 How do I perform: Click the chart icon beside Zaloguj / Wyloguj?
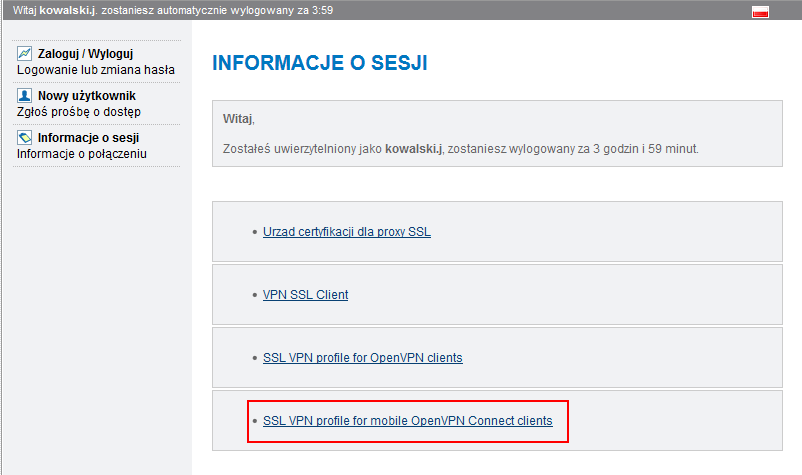[24, 53]
